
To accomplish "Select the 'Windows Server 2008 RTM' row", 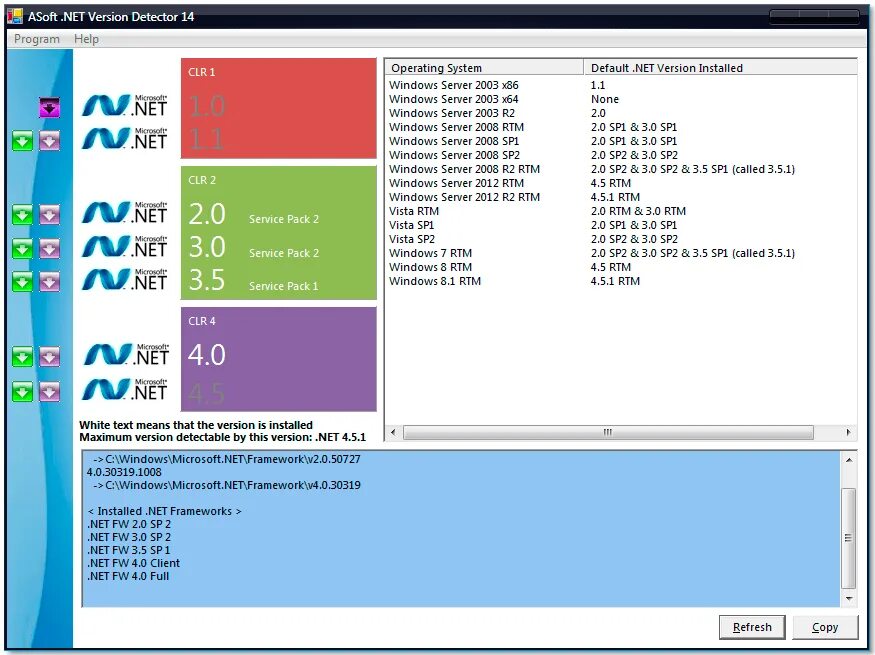I will (621, 127).
